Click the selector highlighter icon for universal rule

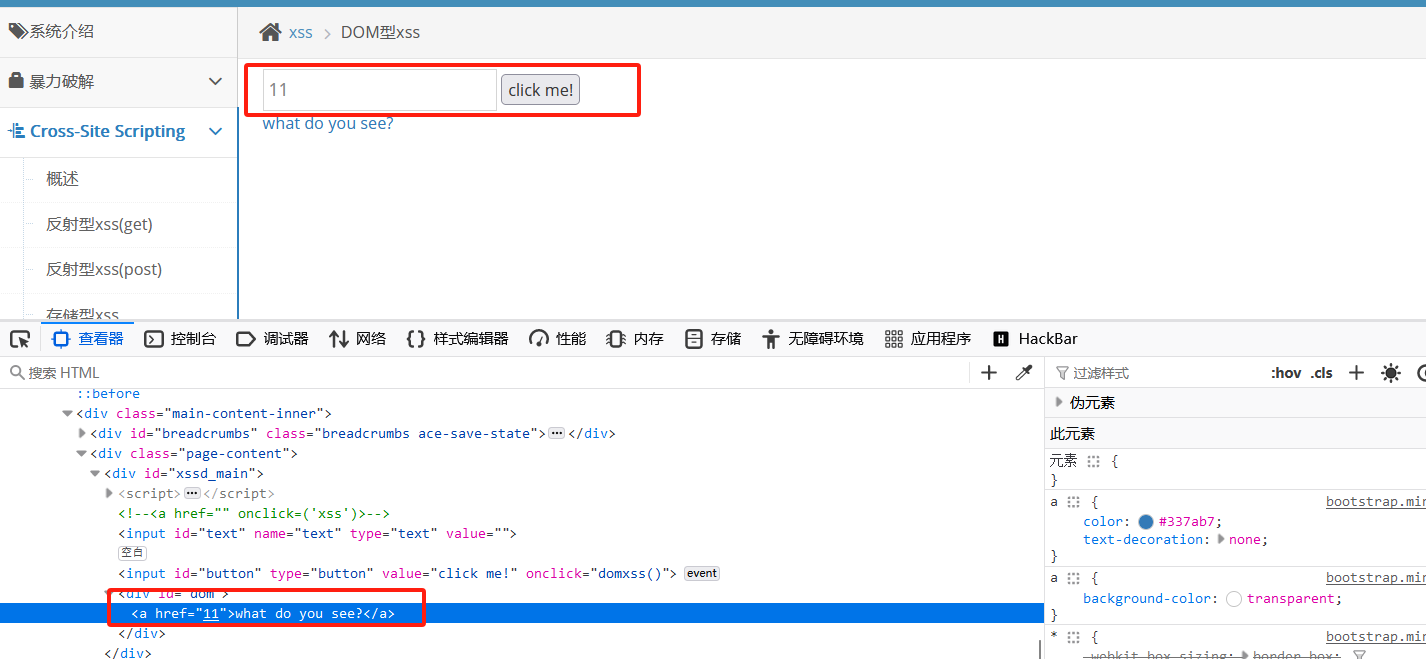1074,637
